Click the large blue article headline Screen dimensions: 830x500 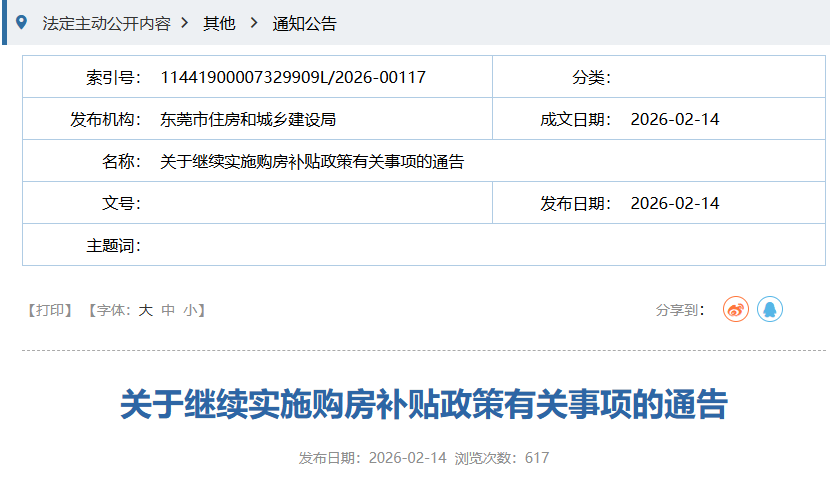pos(424,405)
